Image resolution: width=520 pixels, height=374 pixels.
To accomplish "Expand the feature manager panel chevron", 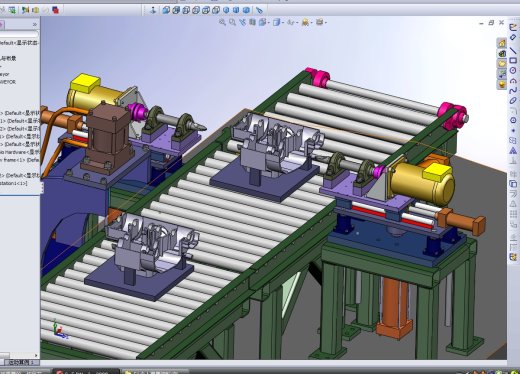I will point(35,24).
